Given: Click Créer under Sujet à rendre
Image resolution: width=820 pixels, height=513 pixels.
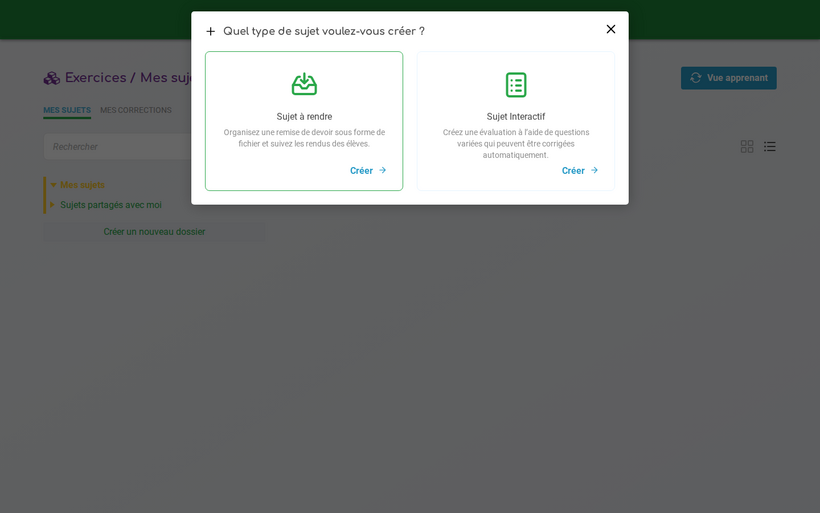Looking at the screenshot, I should [x=368, y=170].
